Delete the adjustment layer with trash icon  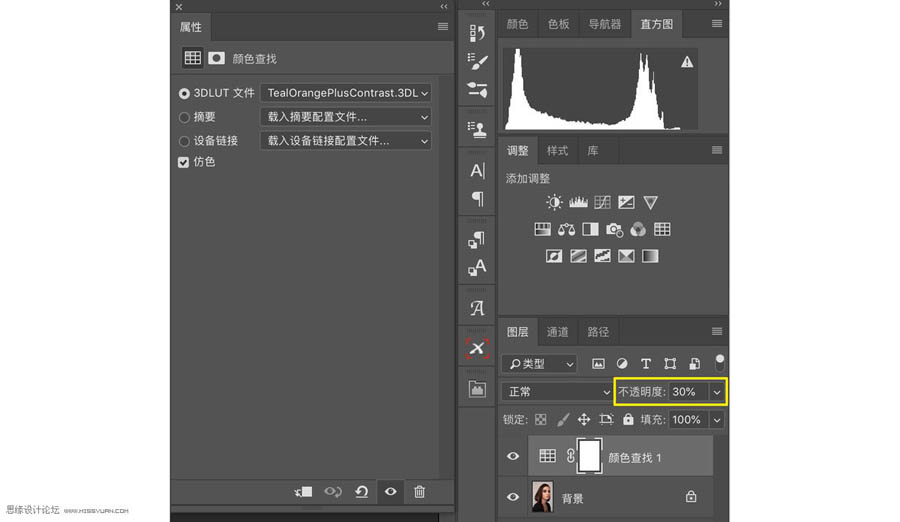(x=420, y=492)
